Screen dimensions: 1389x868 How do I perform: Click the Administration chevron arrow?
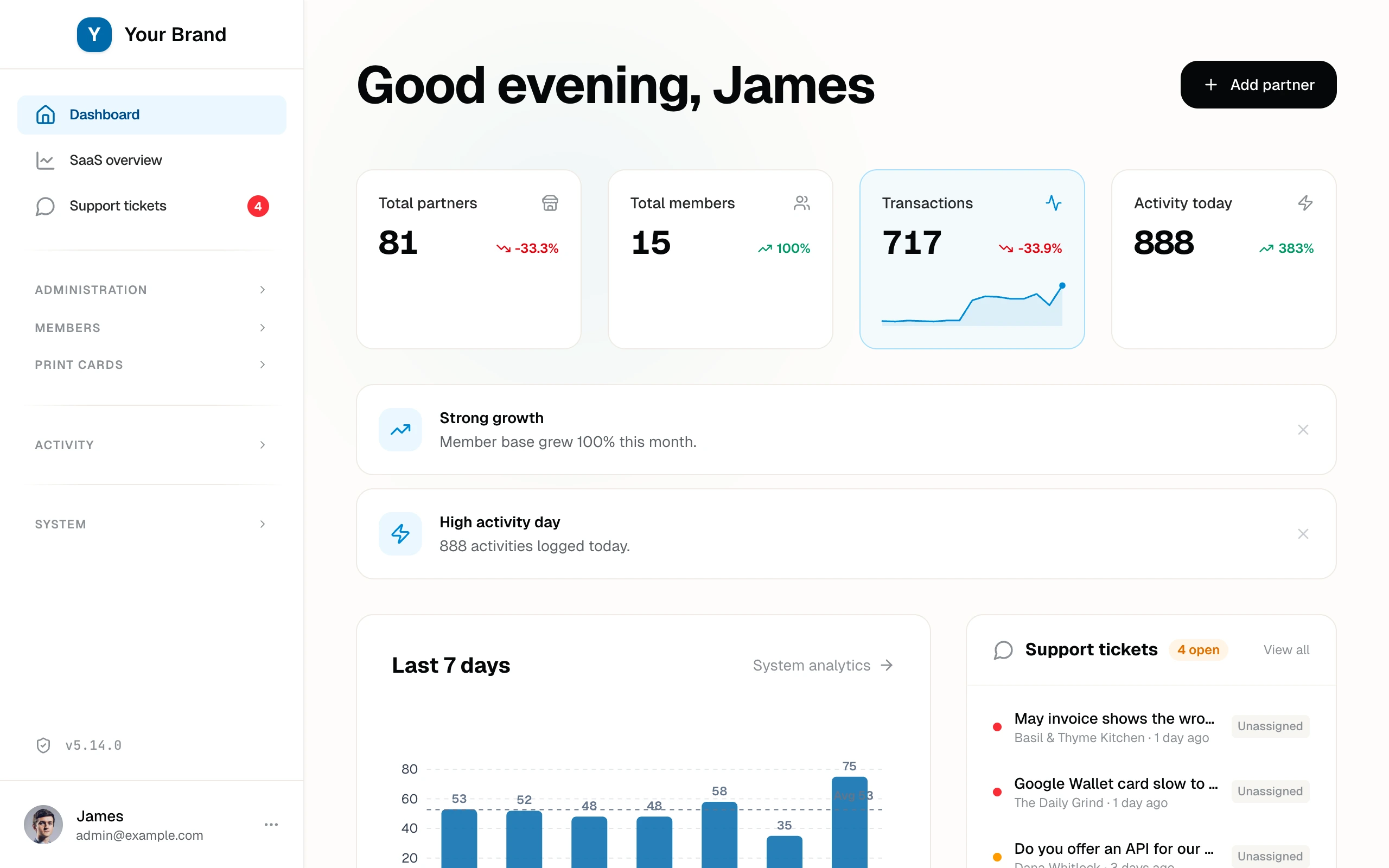tap(262, 290)
